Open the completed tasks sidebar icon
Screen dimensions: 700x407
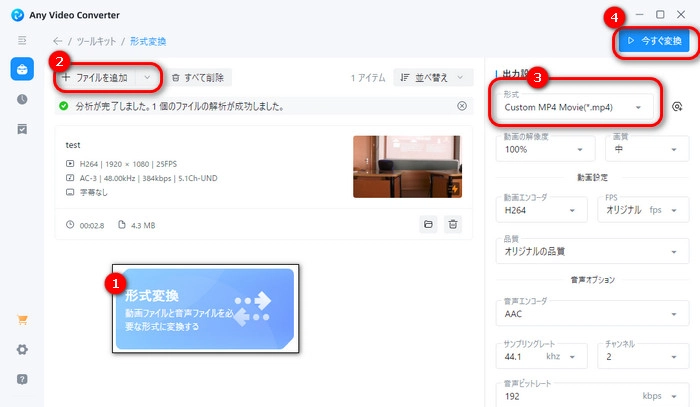point(22,129)
